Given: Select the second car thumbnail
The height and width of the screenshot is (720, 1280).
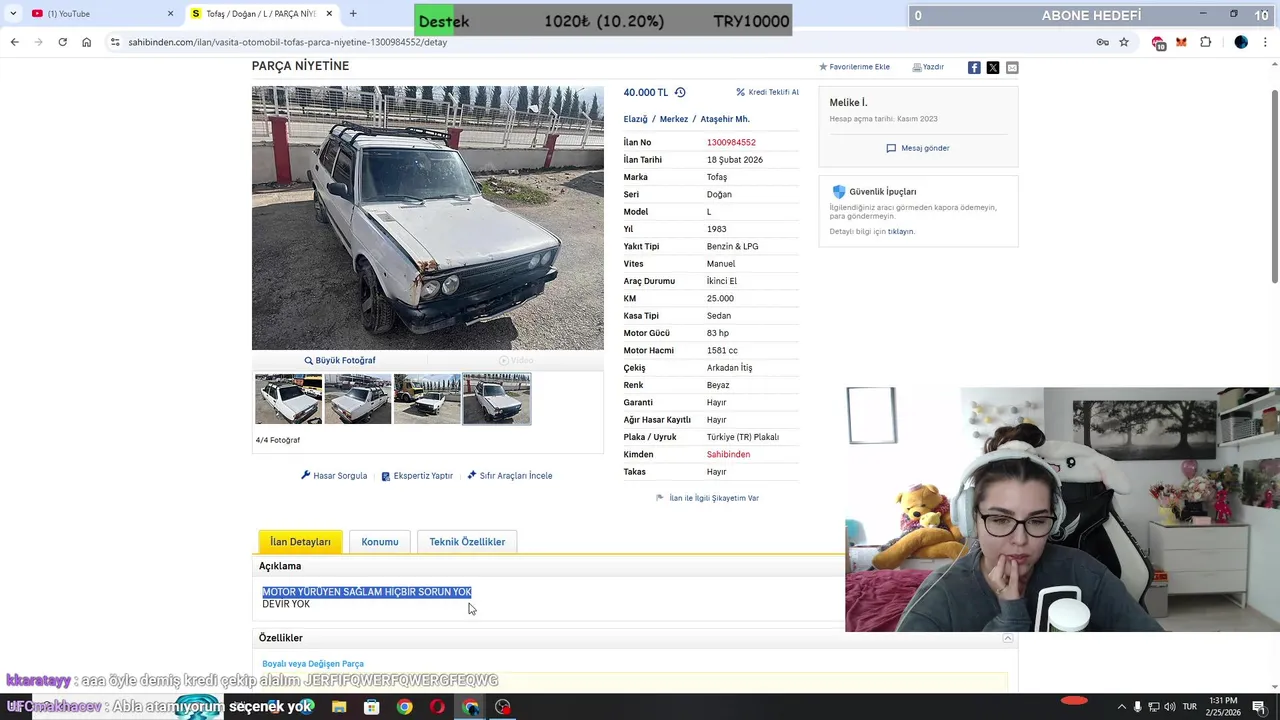Looking at the screenshot, I should coord(358,399).
